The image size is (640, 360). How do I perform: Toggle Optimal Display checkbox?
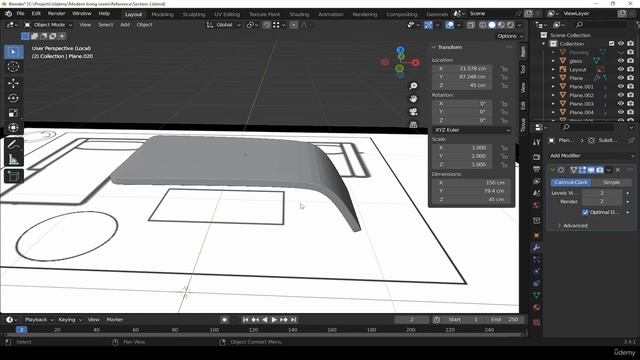click(585, 212)
